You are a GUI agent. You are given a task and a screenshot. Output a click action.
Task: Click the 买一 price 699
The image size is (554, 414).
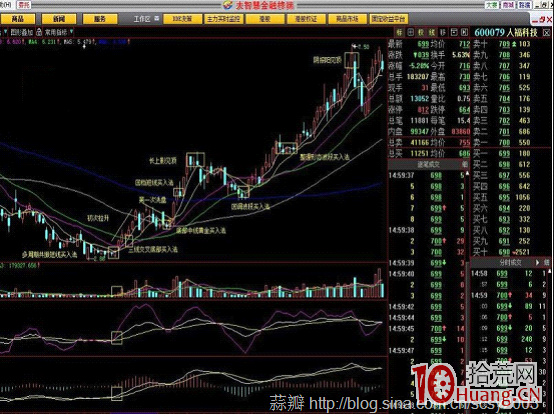pos(504,154)
